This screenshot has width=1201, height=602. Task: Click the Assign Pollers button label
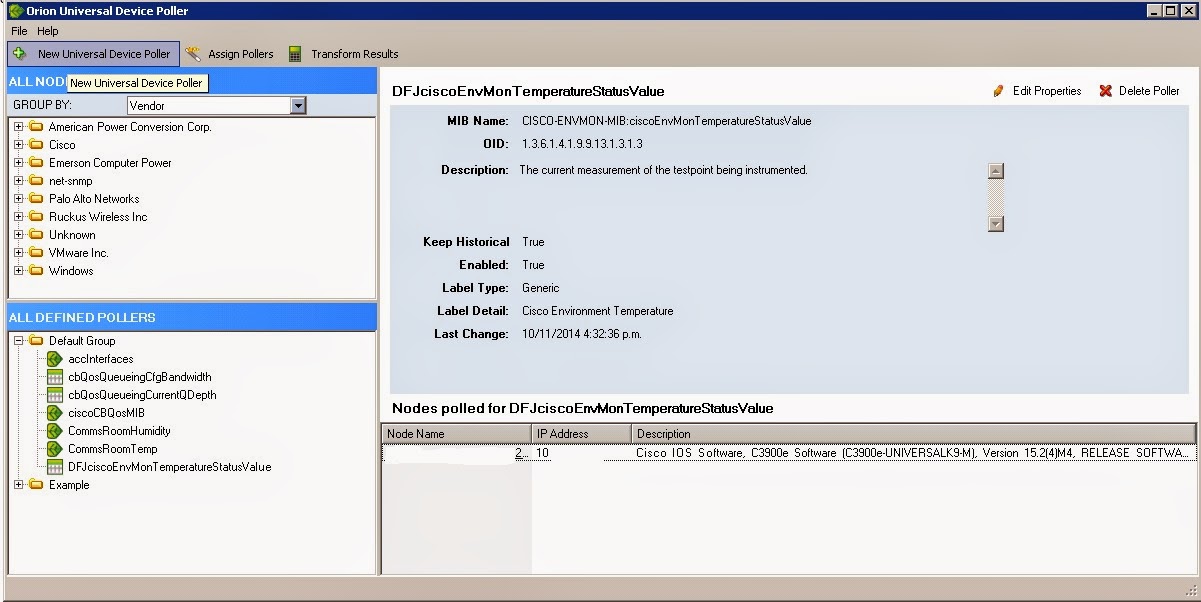pos(241,54)
